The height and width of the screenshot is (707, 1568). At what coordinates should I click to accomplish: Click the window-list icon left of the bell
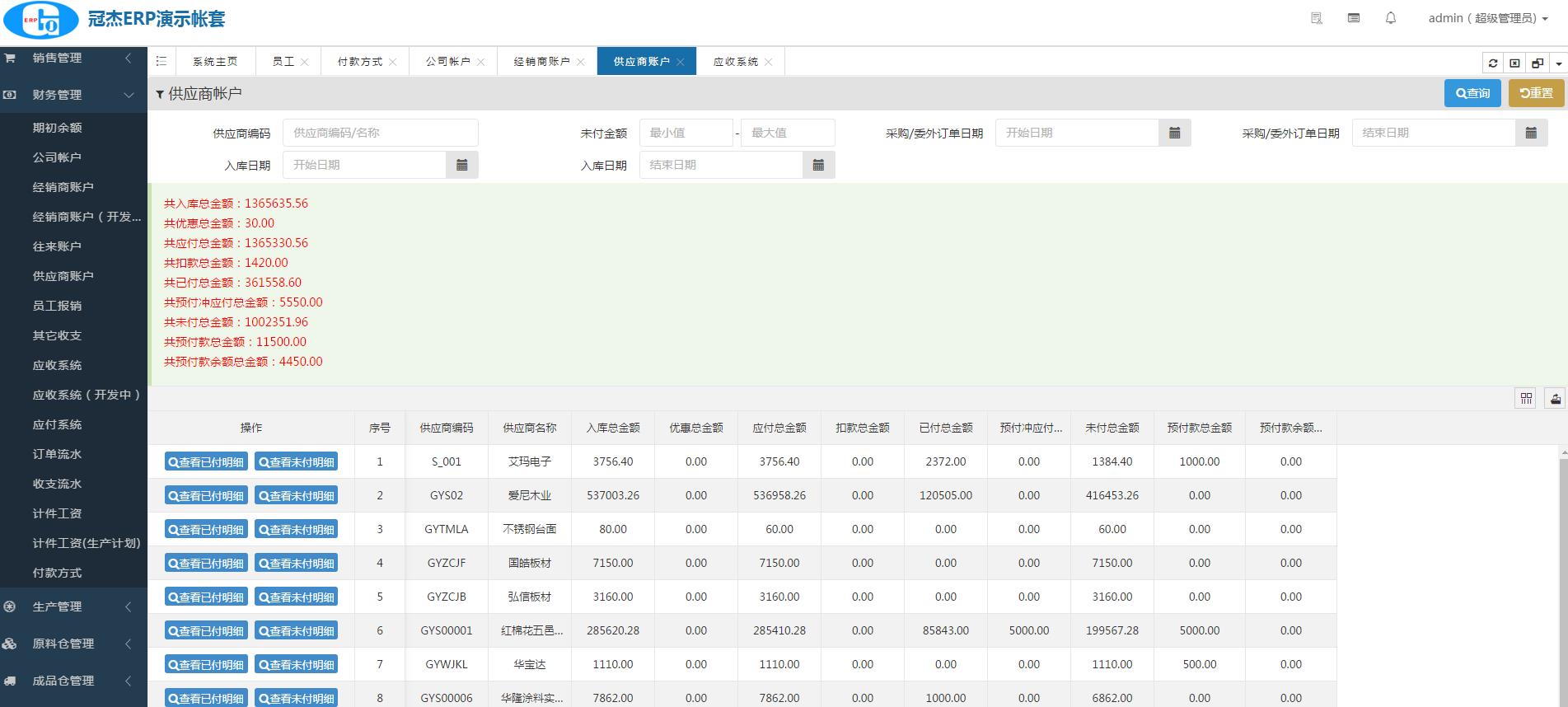1353,18
